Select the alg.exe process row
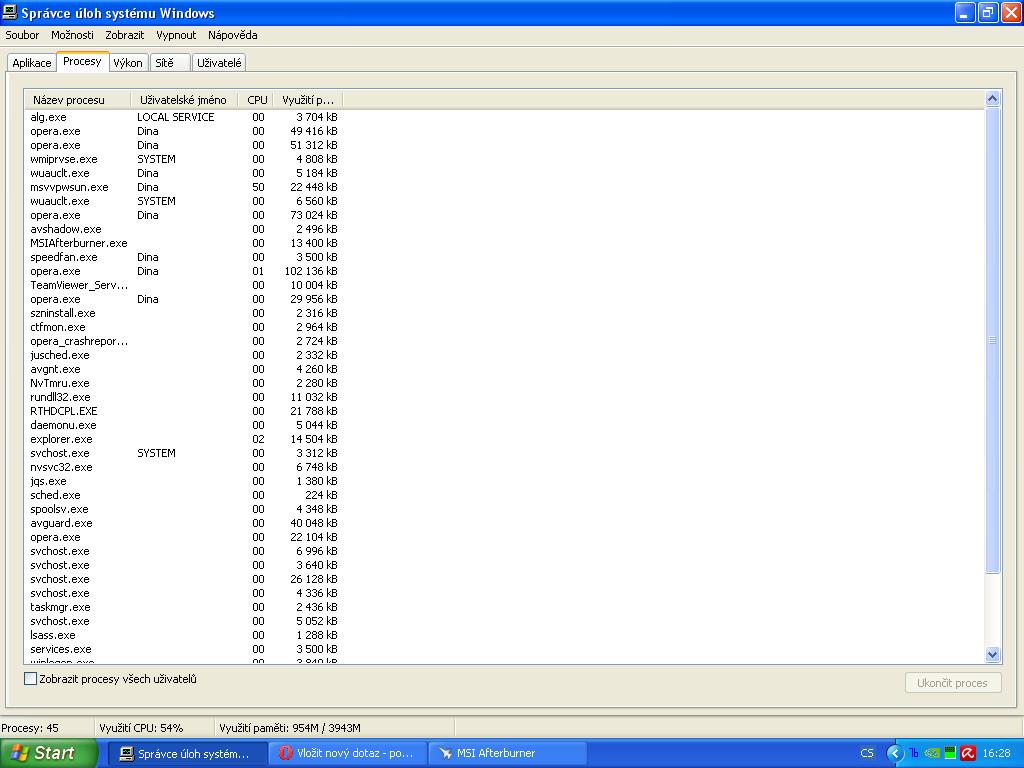 point(184,117)
